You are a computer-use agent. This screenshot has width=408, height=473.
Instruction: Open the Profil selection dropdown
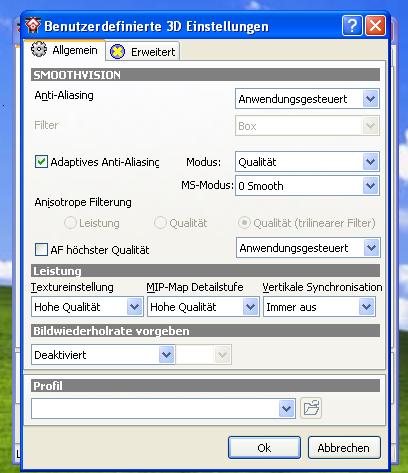(x=163, y=408)
